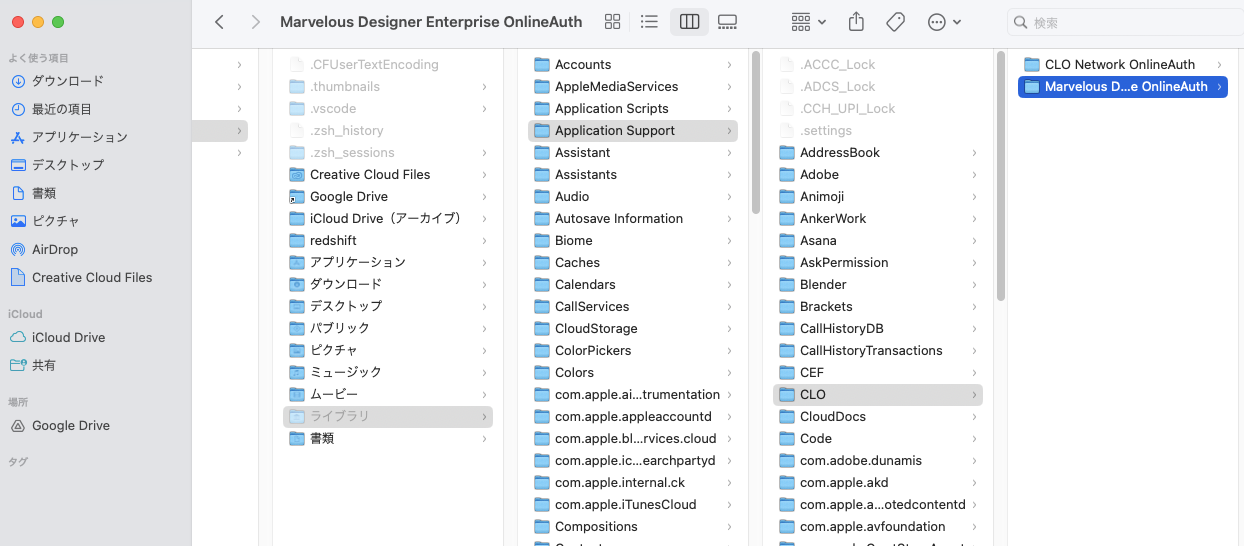Expand the Biome folder chevron
The width and height of the screenshot is (1244, 546).
pos(729,240)
